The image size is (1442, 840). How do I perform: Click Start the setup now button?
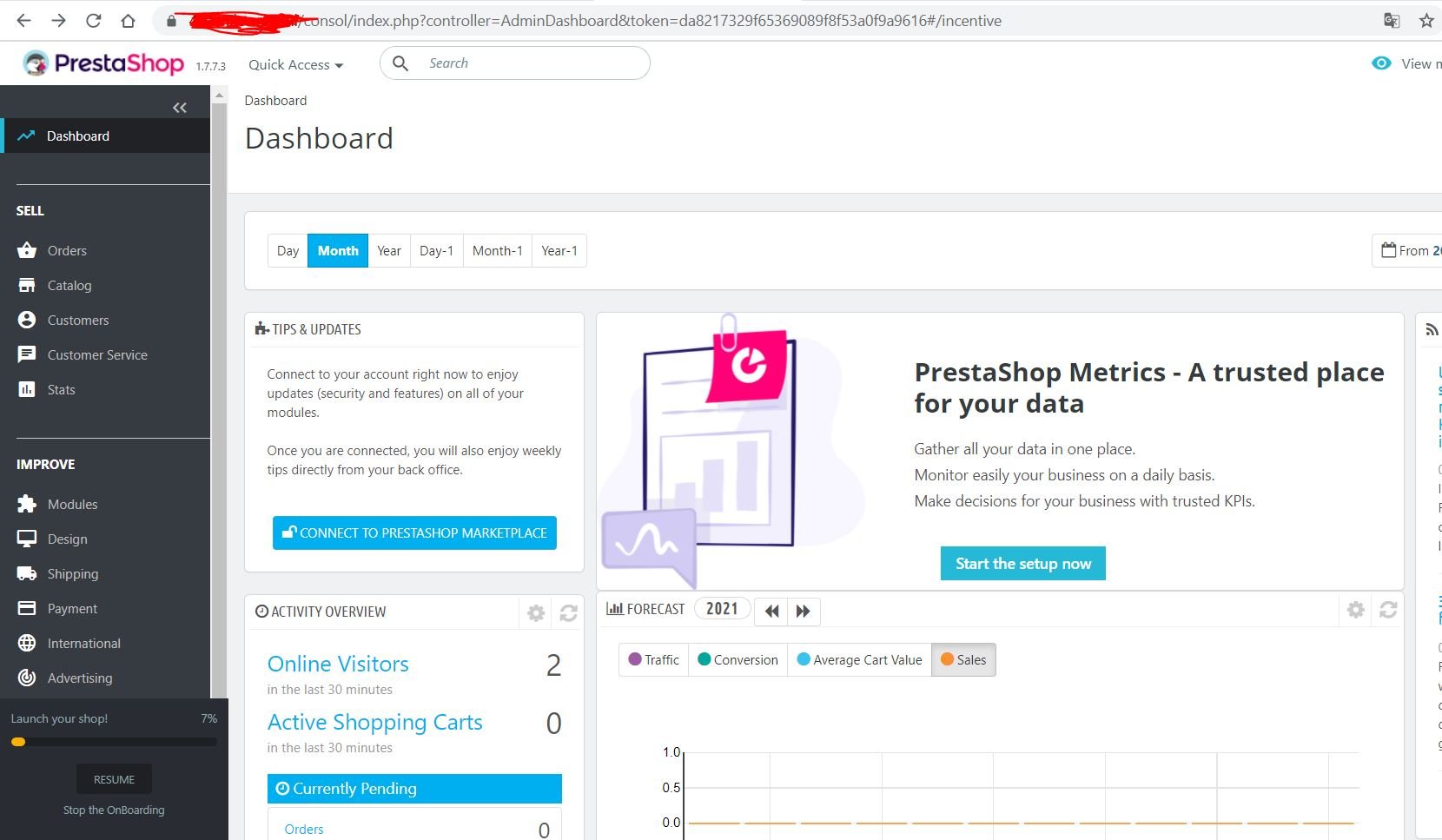pyautogui.click(x=1022, y=563)
